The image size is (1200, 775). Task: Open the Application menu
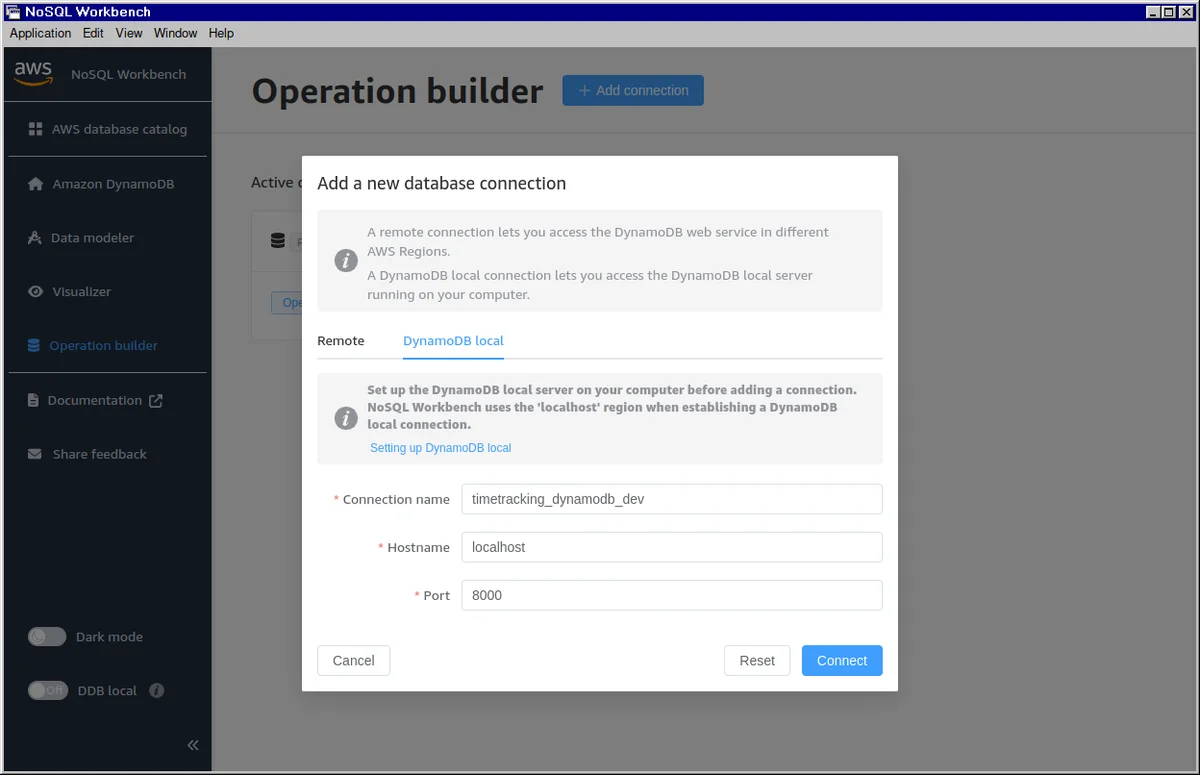click(x=40, y=33)
